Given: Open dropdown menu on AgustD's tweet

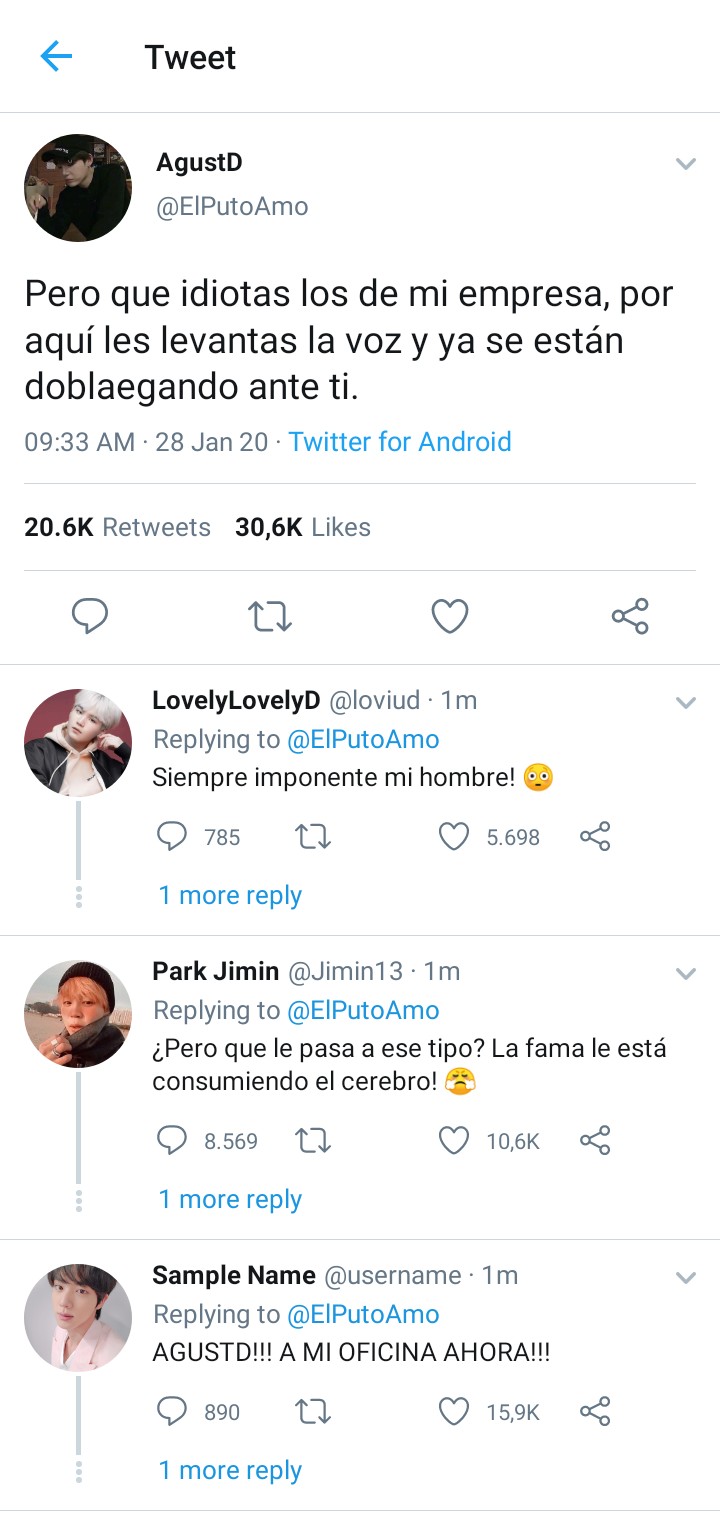Looking at the screenshot, I should click(x=686, y=164).
